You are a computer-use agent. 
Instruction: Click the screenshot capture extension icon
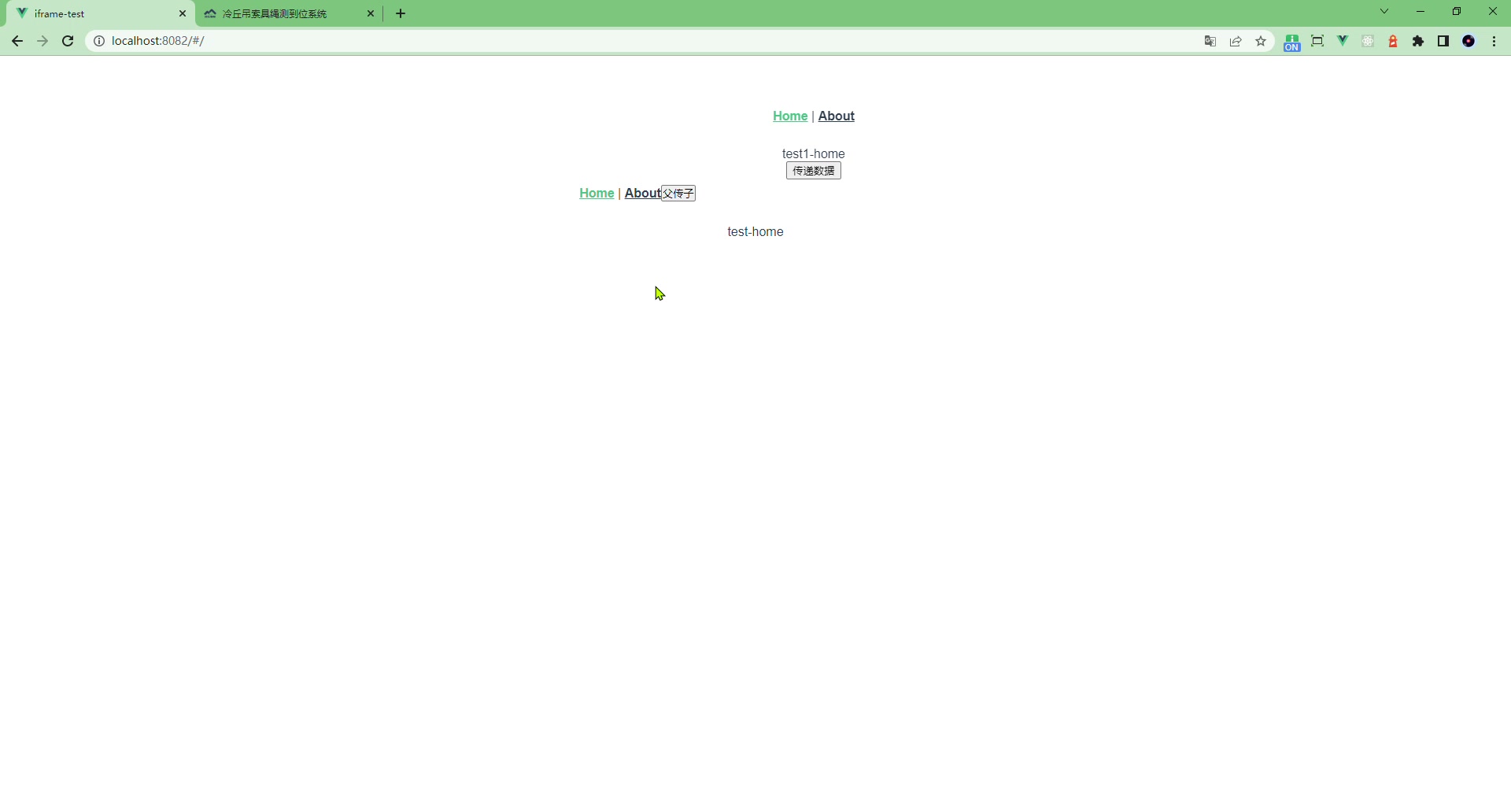click(x=1317, y=41)
